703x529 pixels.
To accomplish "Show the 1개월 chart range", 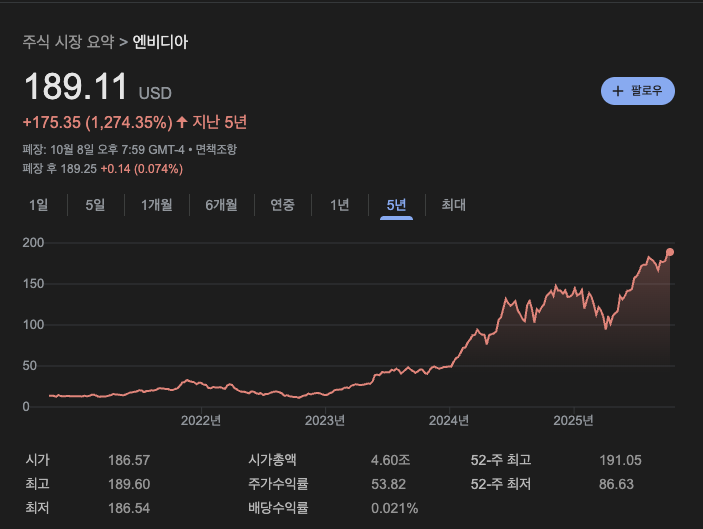I will (x=157, y=205).
